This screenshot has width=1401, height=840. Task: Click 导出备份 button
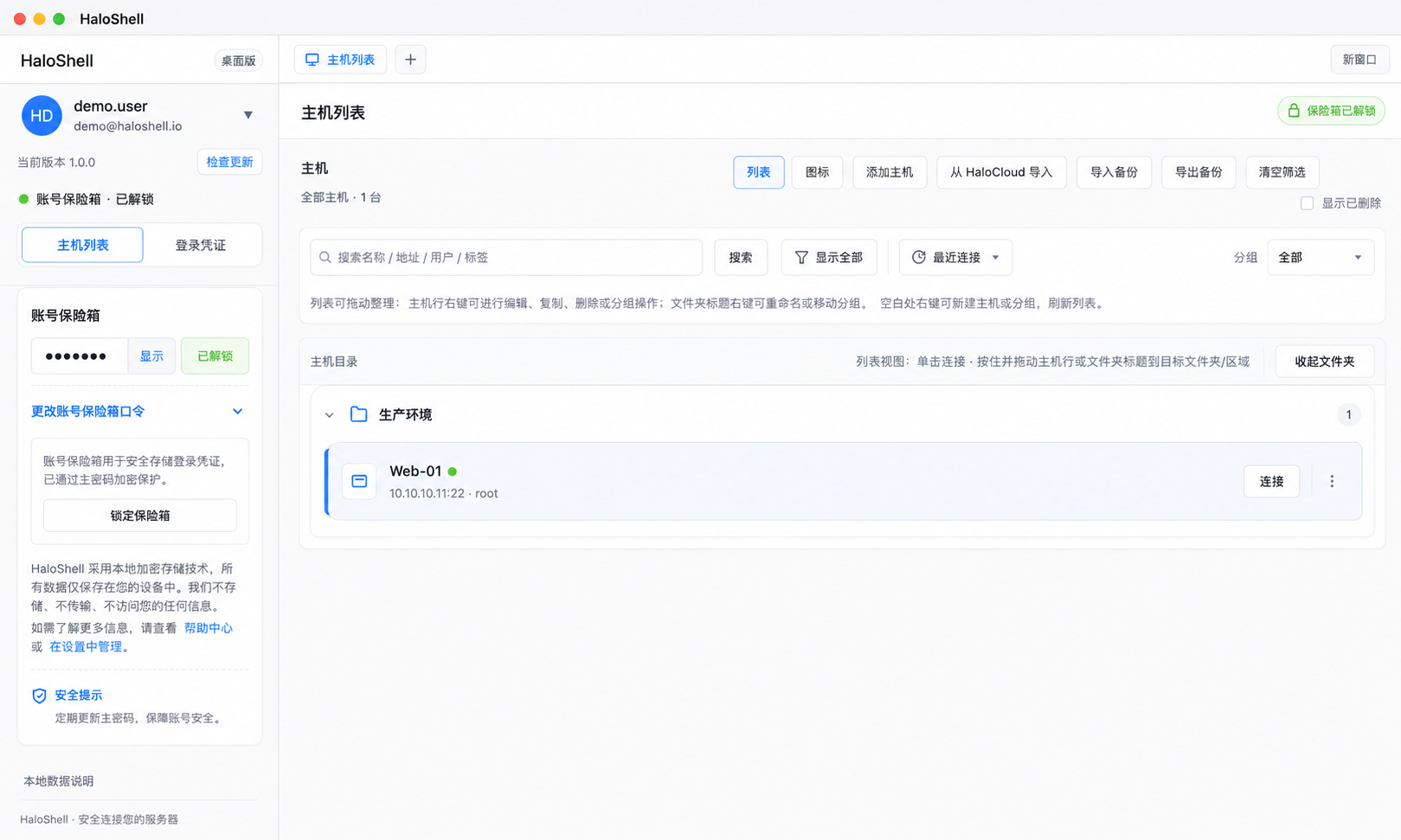tap(1199, 172)
